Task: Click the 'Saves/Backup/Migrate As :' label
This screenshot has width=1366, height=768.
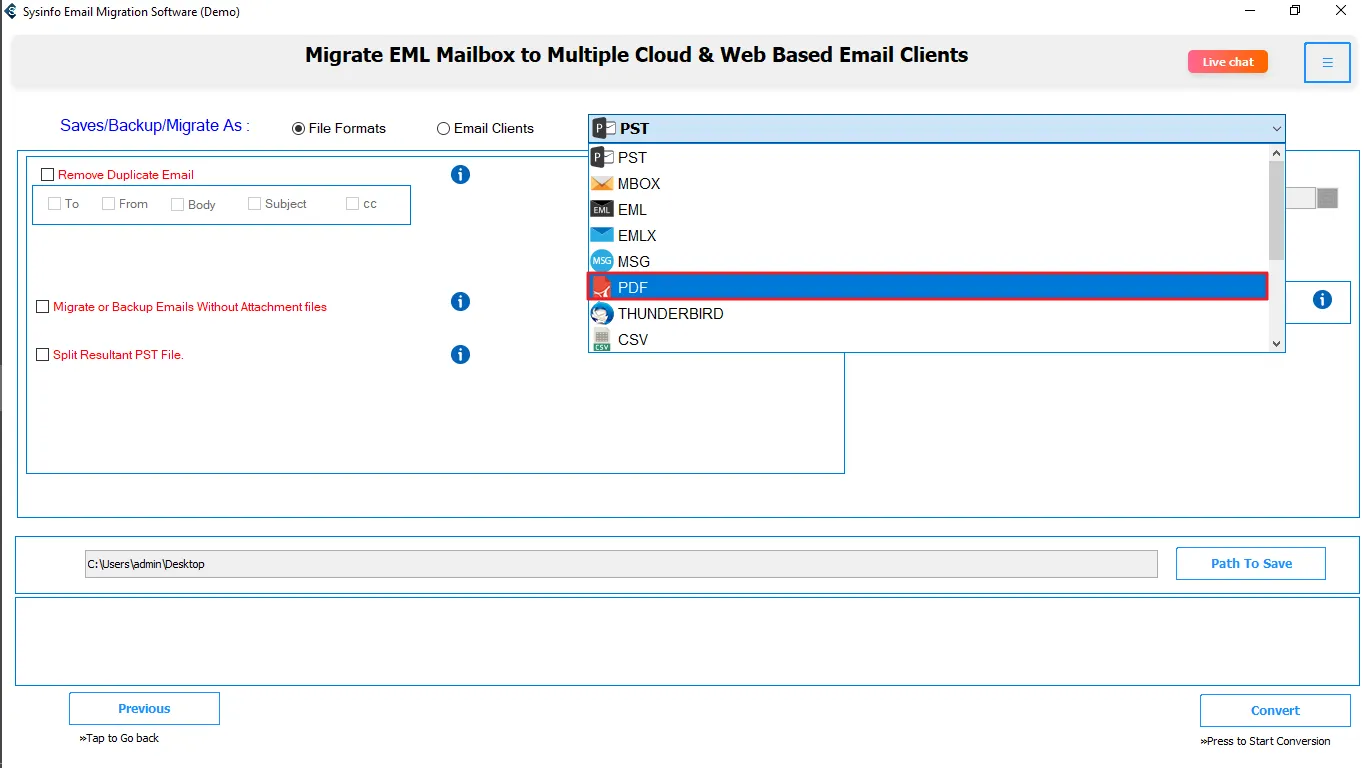Action: [x=155, y=126]
